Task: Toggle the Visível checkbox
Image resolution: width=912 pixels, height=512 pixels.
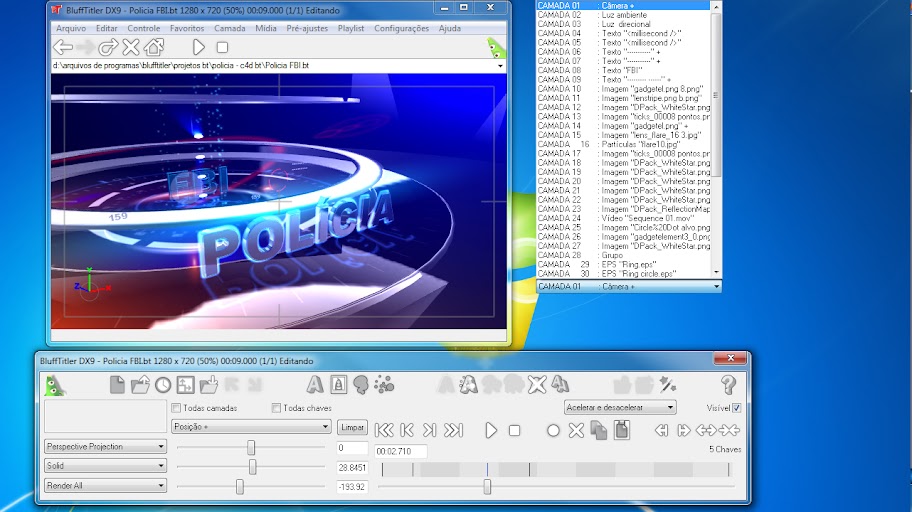Action: [x=737, y=408]
